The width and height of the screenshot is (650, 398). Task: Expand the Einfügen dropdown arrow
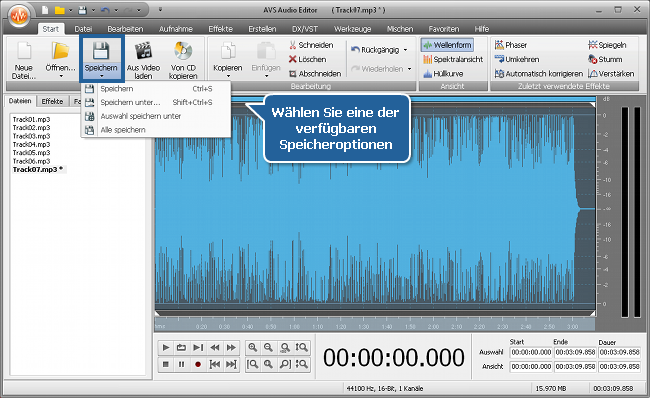click(266, 76)
